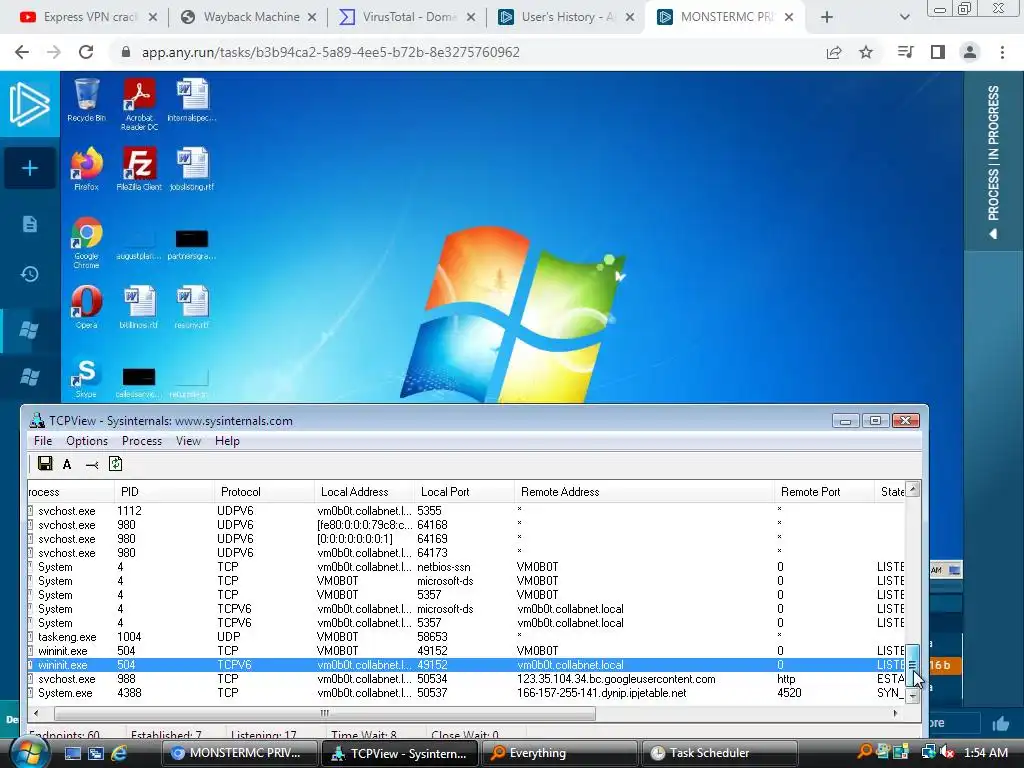Select the Google Chrome desktop shortcut
This screenshot has width=1024, height=768.
[x=86, y=242]
